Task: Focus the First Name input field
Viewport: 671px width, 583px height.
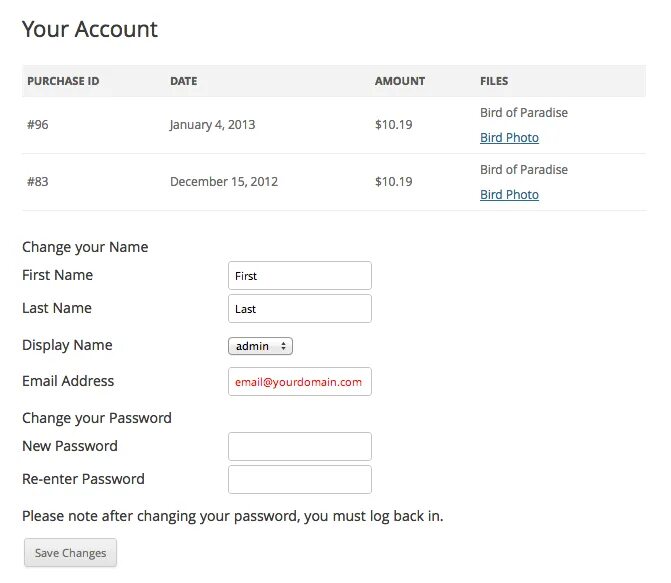Action: pyautogui.click(x=299, y=276)
